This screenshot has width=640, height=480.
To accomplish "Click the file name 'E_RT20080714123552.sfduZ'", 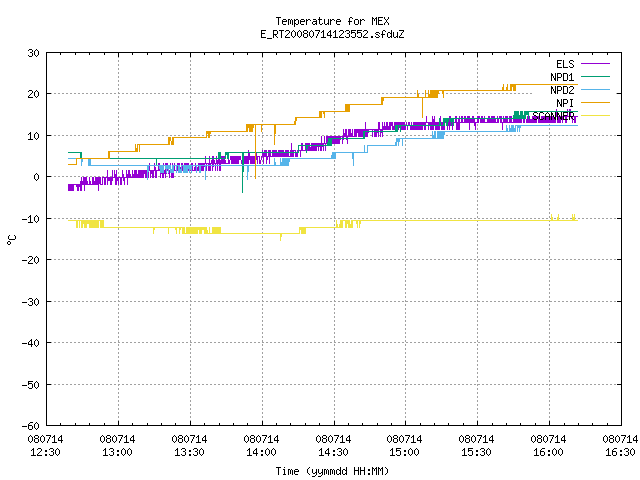I will click(x=332, y=34).
